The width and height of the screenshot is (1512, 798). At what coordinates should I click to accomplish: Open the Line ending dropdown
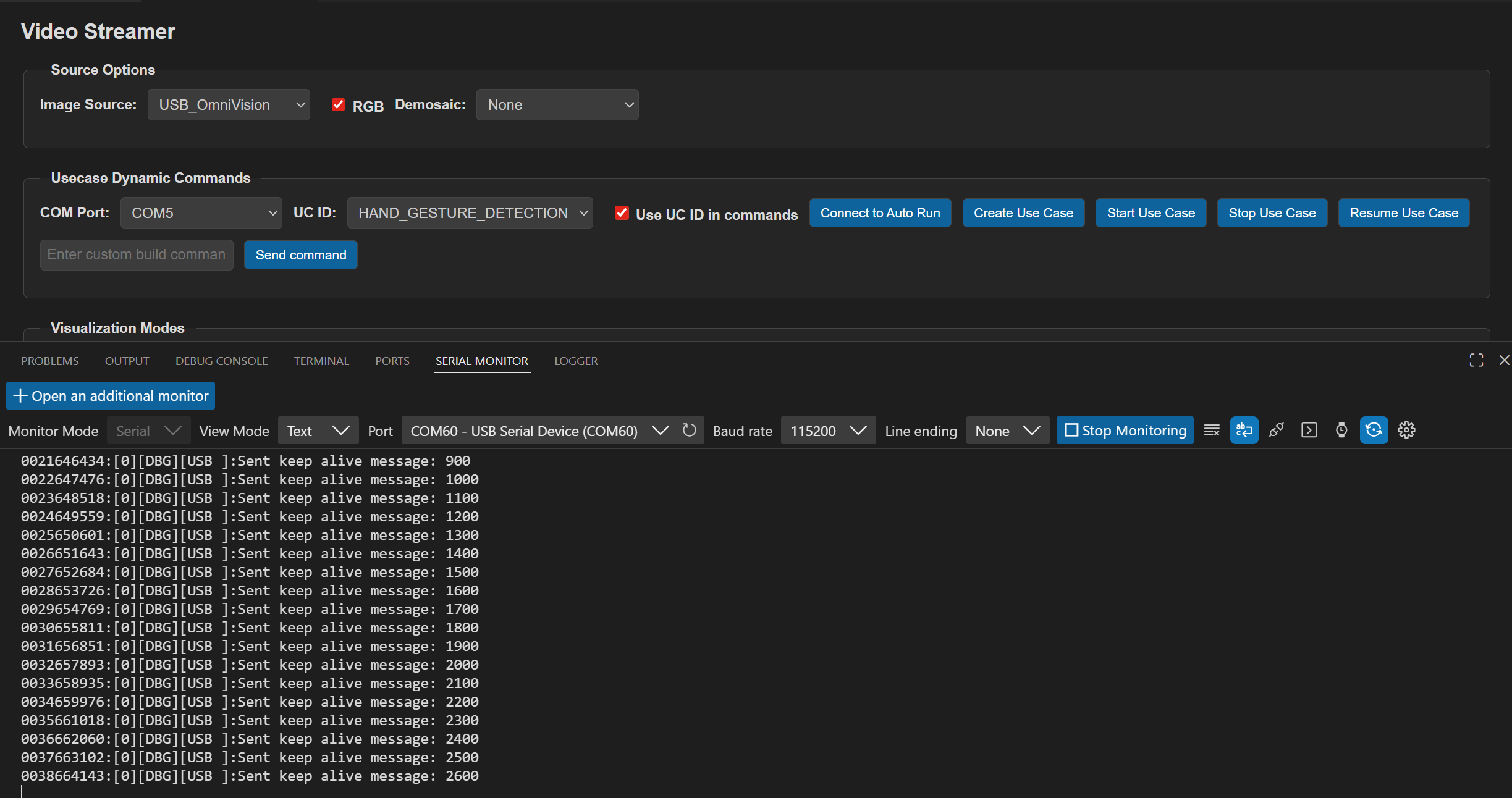click(1008, 430)
